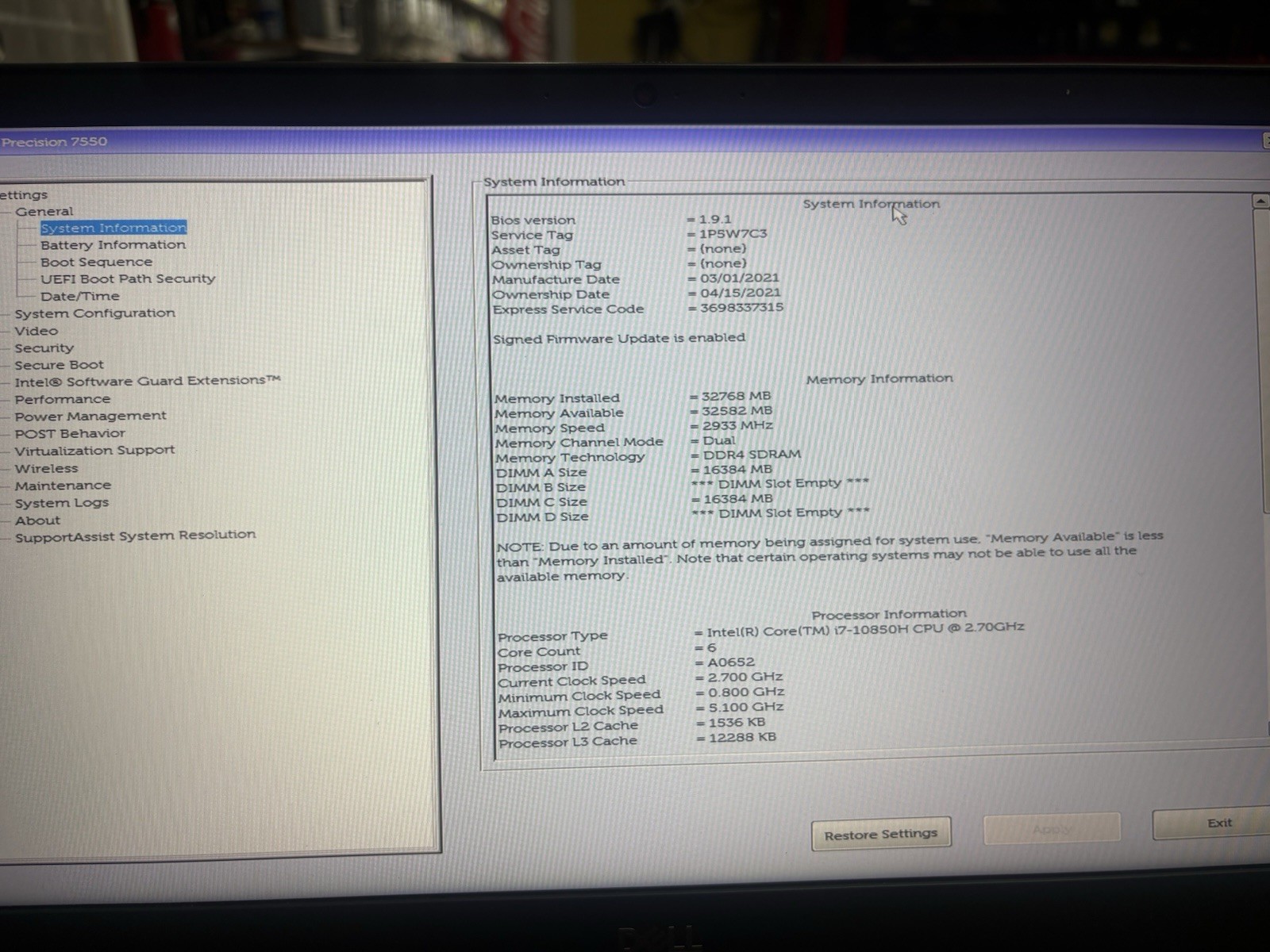Click Maximum Clock Speed value 5.100 GHz
Screen dimensions: 1270x952
746,707
